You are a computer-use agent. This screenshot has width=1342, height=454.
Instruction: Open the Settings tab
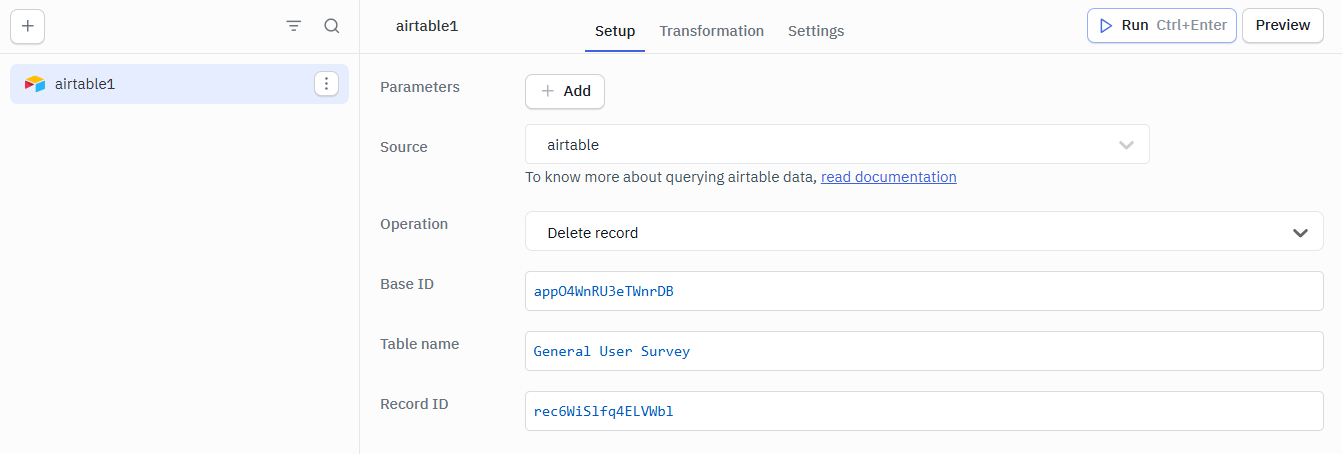(x=816, y=31)
